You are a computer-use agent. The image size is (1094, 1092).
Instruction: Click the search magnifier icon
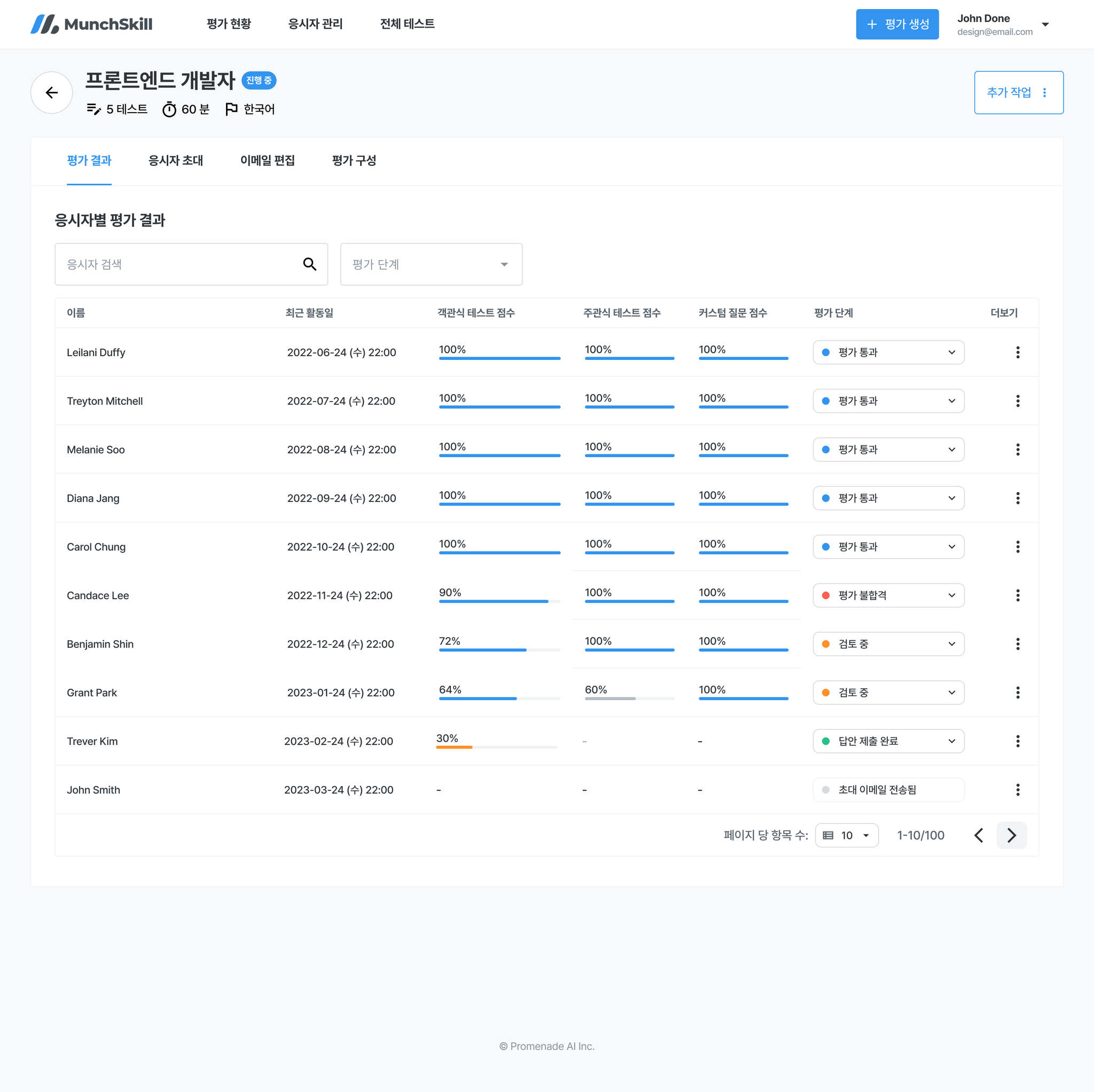[309, 264]
